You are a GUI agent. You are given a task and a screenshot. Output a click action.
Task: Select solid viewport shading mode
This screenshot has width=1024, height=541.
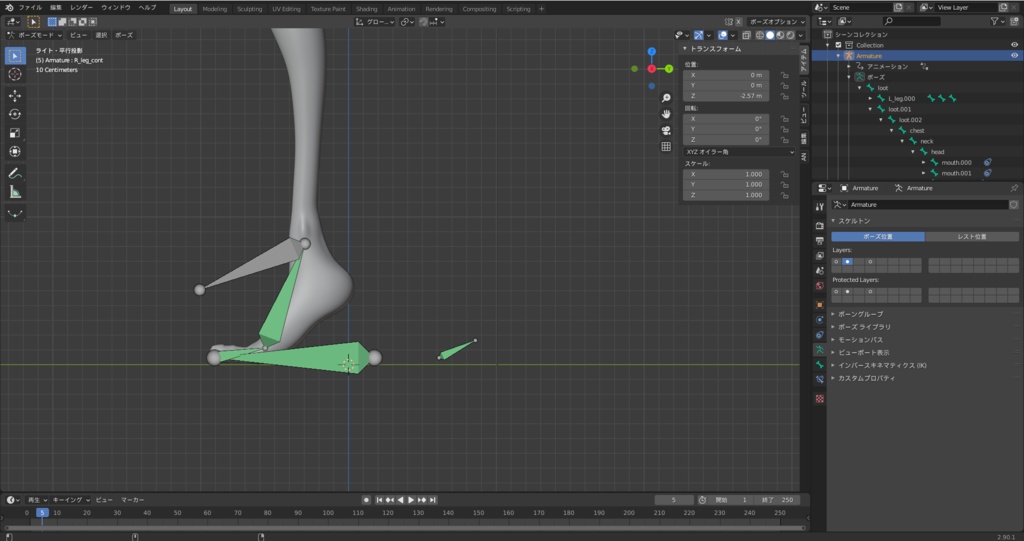[770, 35]
